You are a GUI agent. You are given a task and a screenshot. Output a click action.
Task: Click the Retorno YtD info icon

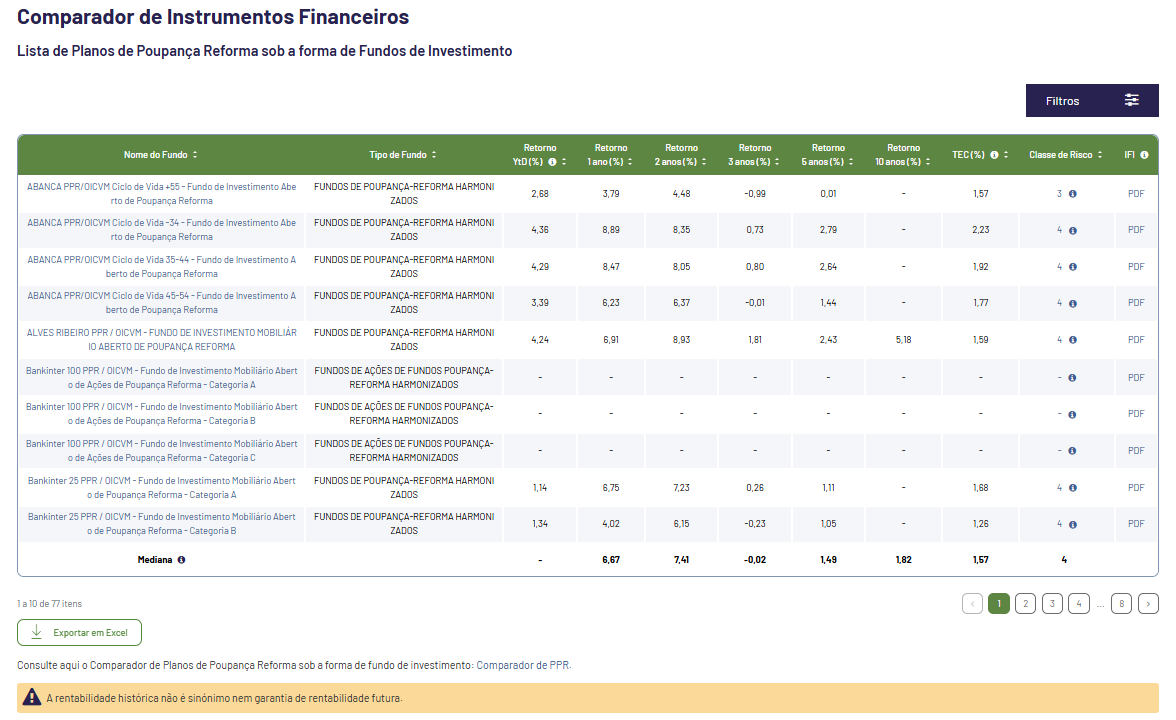click(x=552, y=162)
